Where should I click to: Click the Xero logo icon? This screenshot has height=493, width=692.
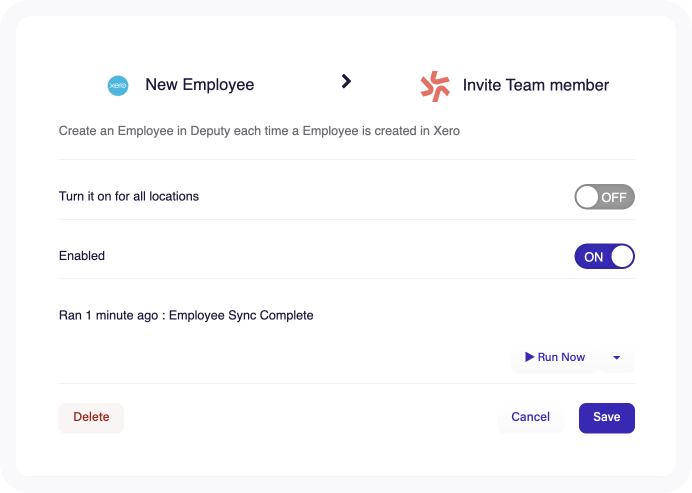[118, 86]
